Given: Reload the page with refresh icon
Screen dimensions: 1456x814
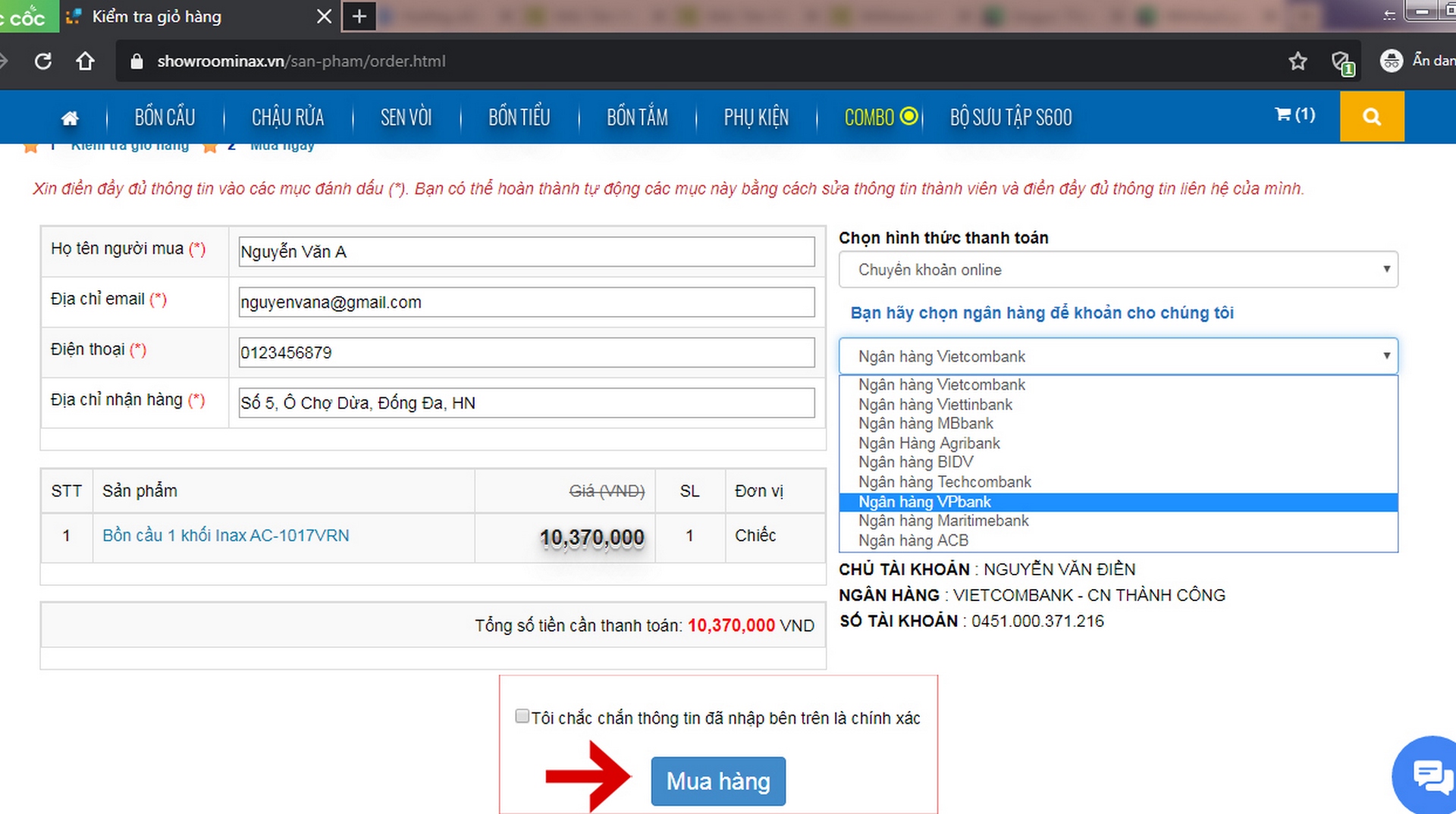Looking at the screenshot, I should 43,61.
